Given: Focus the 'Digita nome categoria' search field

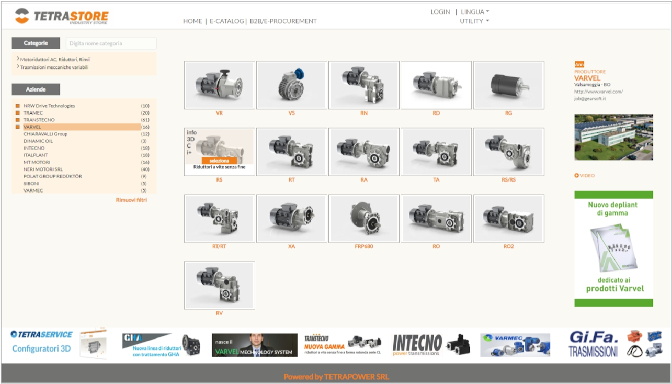Looking at the screenshot, I should (111, 43).
